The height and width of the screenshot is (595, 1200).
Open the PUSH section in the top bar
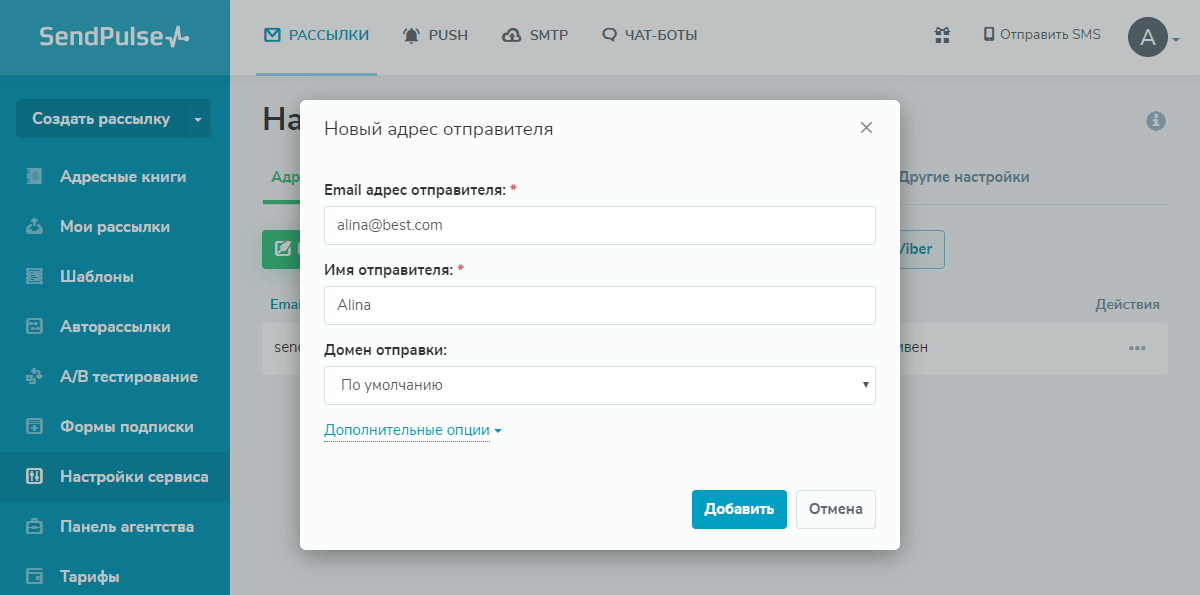[435, 34]
